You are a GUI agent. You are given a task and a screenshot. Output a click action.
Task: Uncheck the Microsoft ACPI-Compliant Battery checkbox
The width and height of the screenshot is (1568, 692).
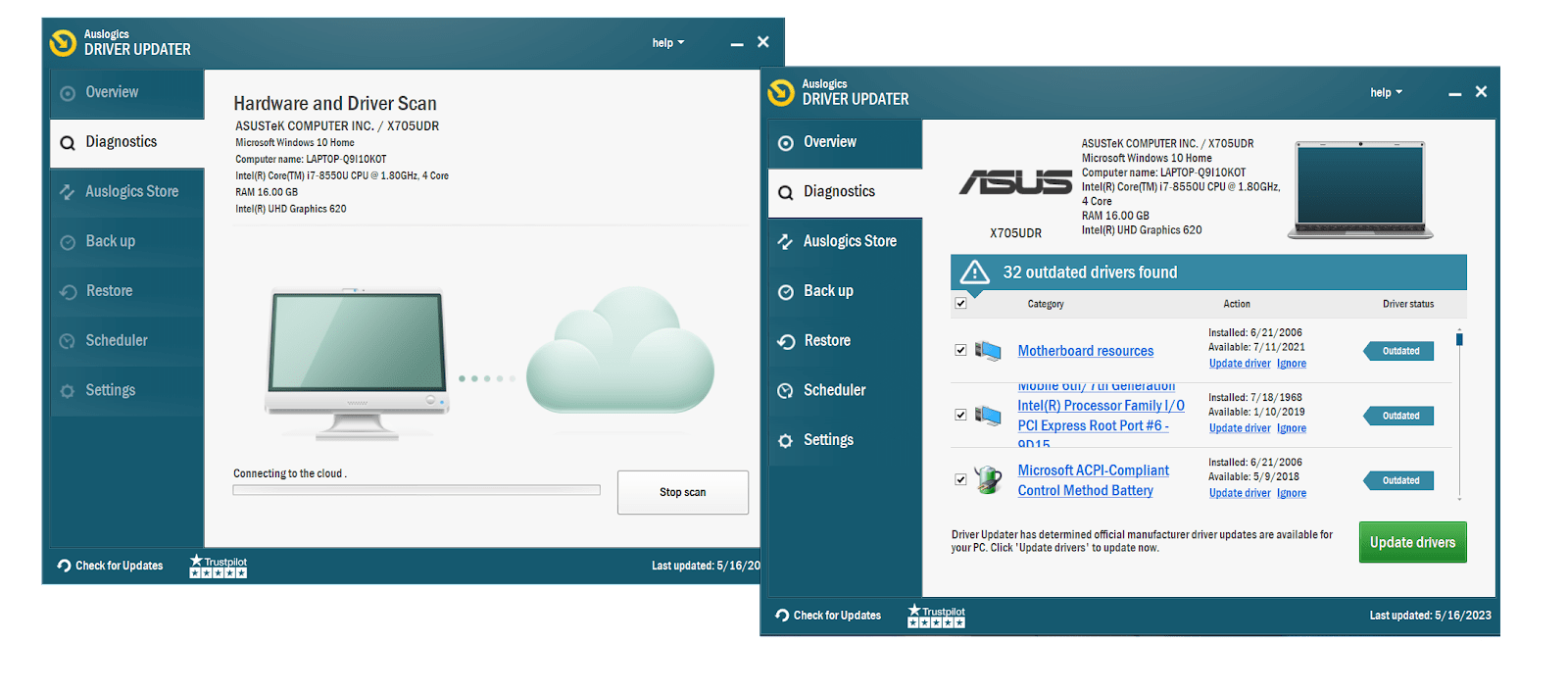pyautogui.click(x=960, y=480)
